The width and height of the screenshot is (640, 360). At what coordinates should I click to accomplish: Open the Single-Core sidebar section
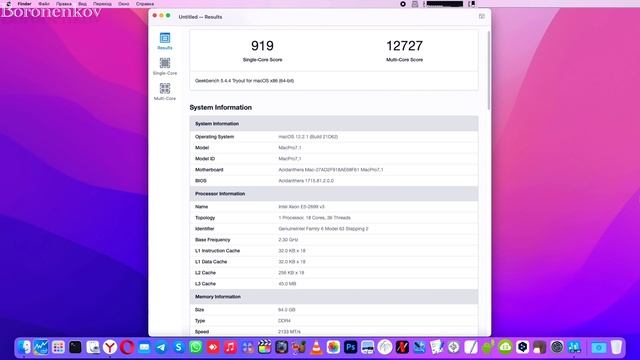click(165, 67)
